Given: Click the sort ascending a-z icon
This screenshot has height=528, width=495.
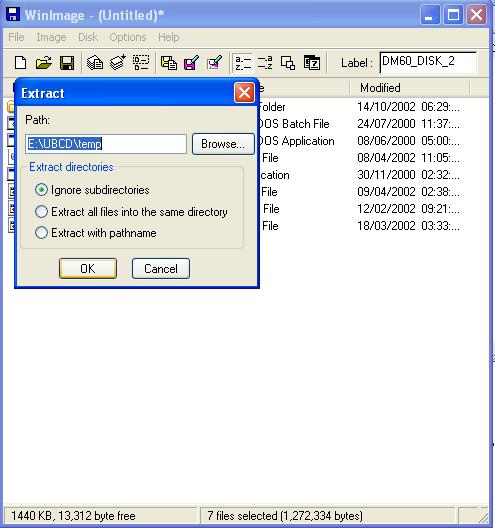Looking at the screenshot, I should click(x=242, y=63).
